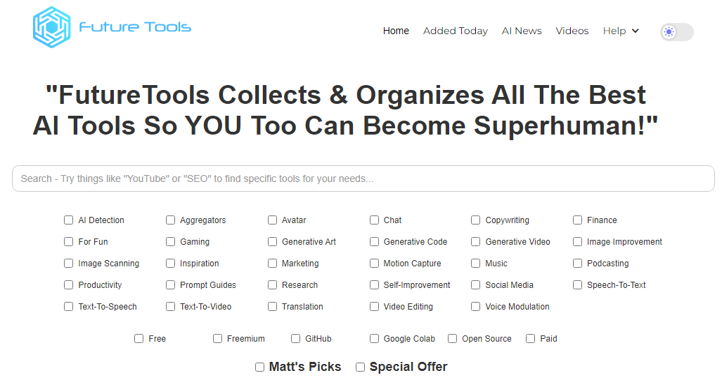Screen dimensions: 722x380
Task: Enable the Generative Art filter
Action: [273, 242]
